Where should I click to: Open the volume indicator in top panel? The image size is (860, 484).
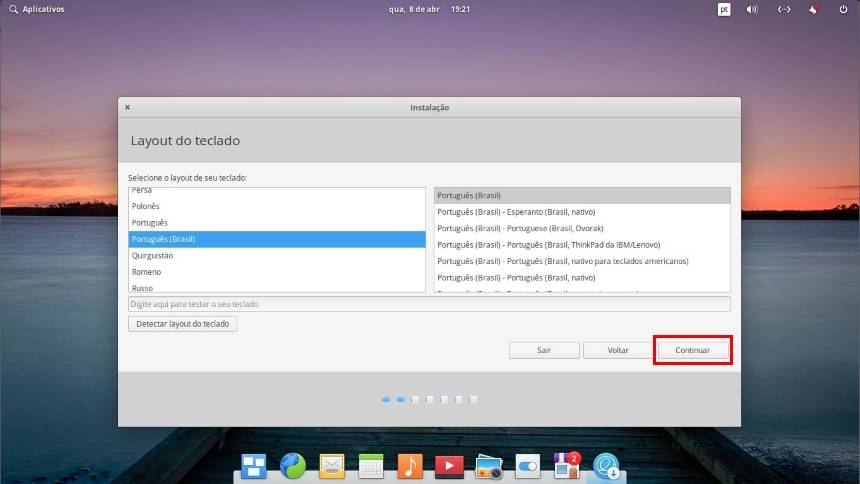point(752,9)
